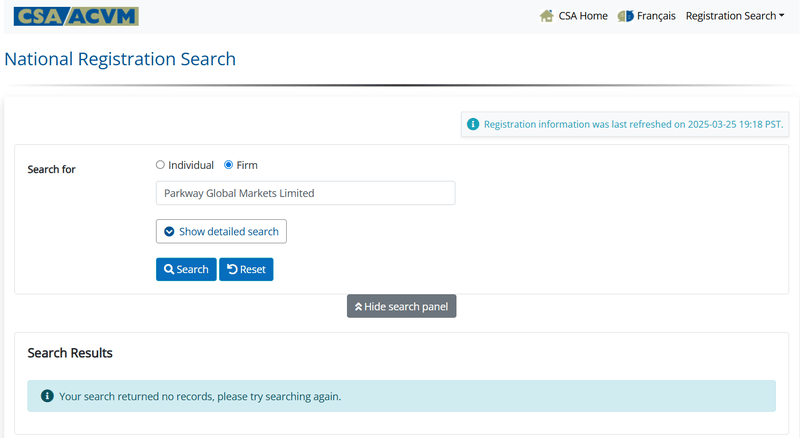Collapse with Hide search panel button
800x438 pixels.
[x=402, y=306]
